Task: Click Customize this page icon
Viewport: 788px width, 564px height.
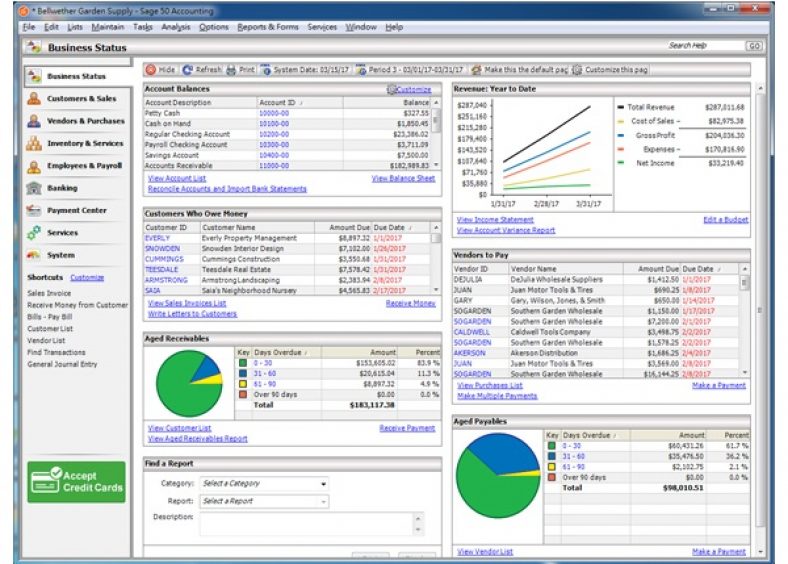Action: tap(578, 70)
